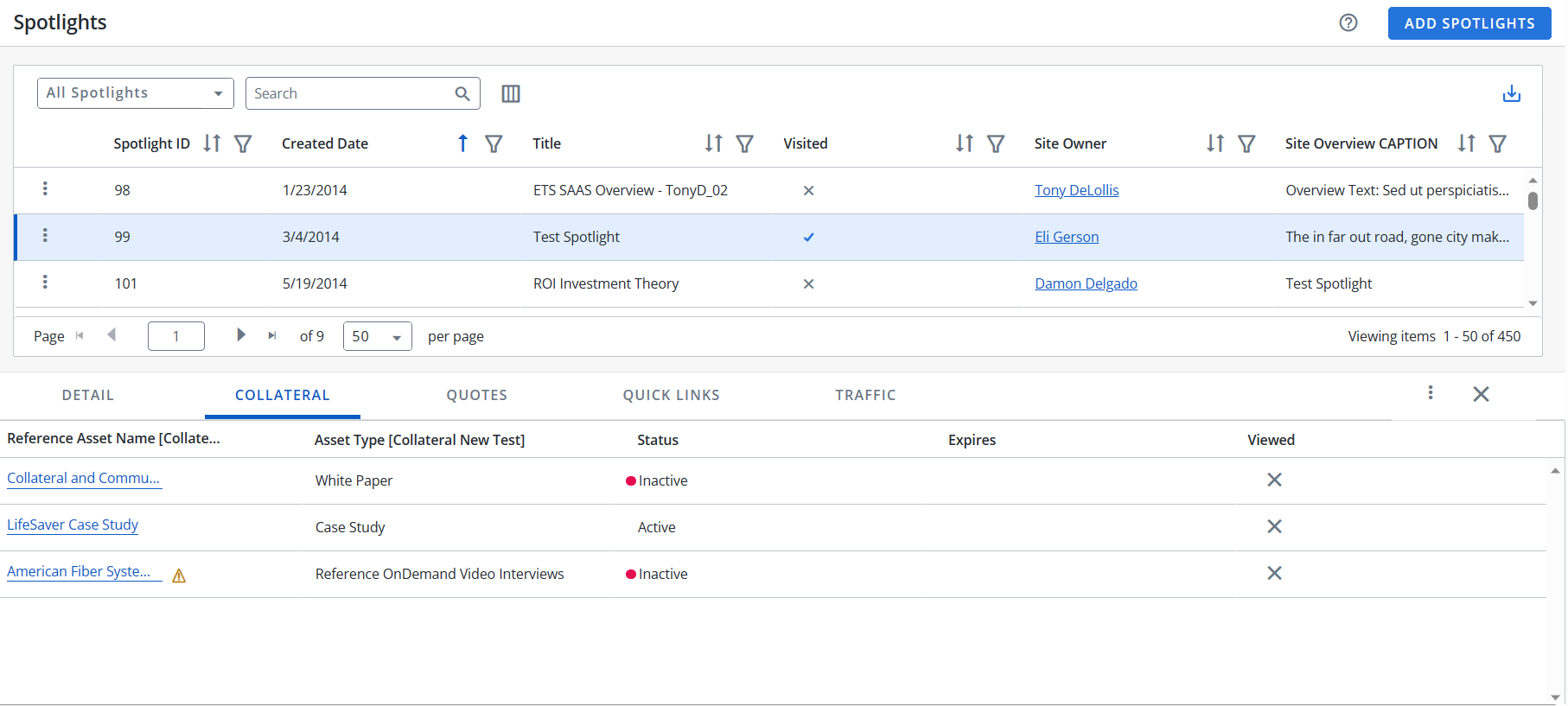The height and width of the screenshot is (706, 1568).
Task: Open LifeSaver Case Study asset link
Action: (73, 525)
